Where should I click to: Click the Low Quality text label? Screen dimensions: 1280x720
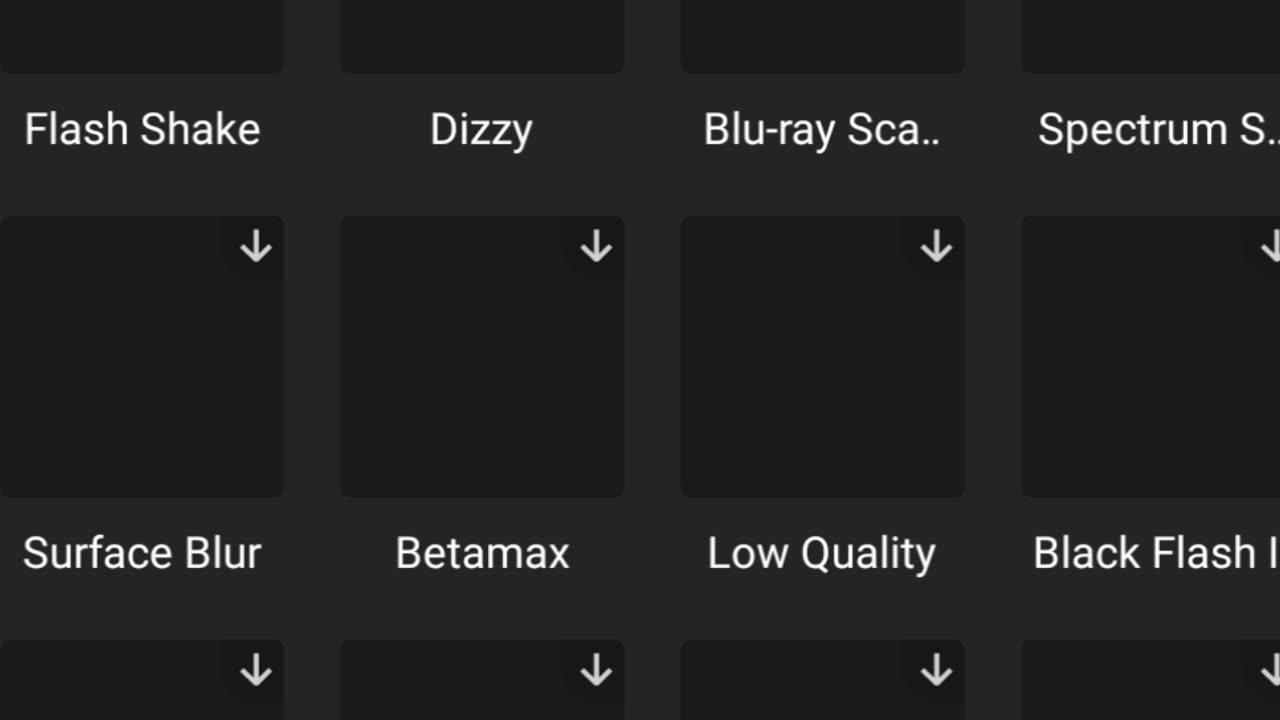(821, 555)
